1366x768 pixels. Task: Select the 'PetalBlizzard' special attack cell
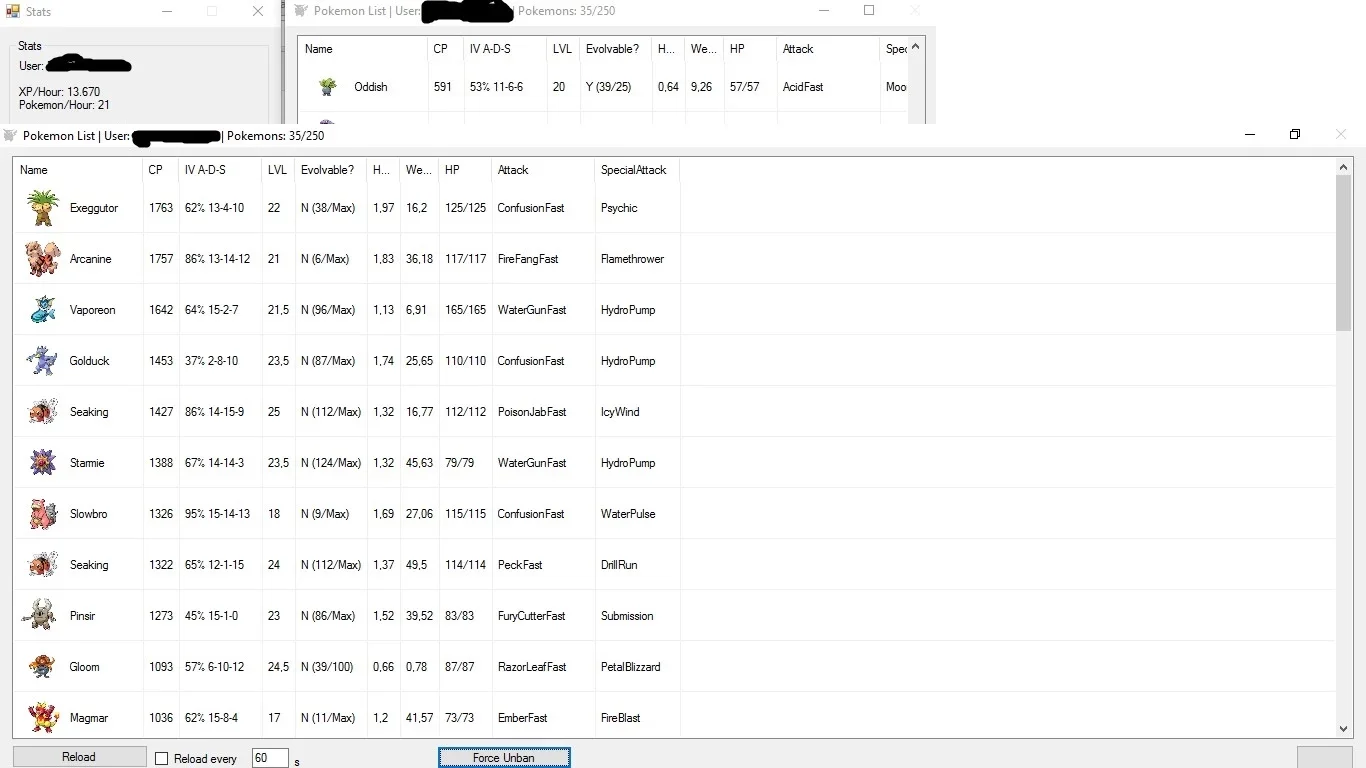631,667
